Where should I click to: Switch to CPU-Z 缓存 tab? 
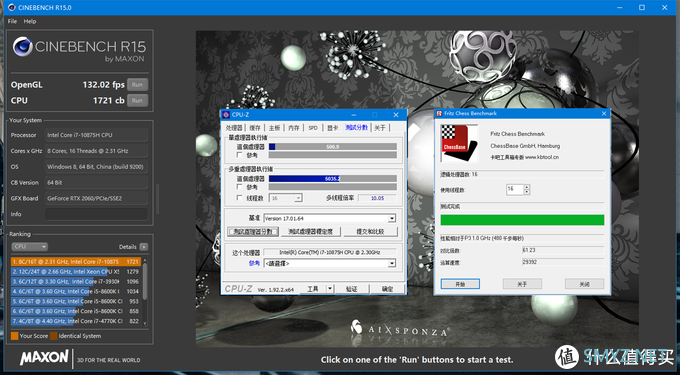255,128
